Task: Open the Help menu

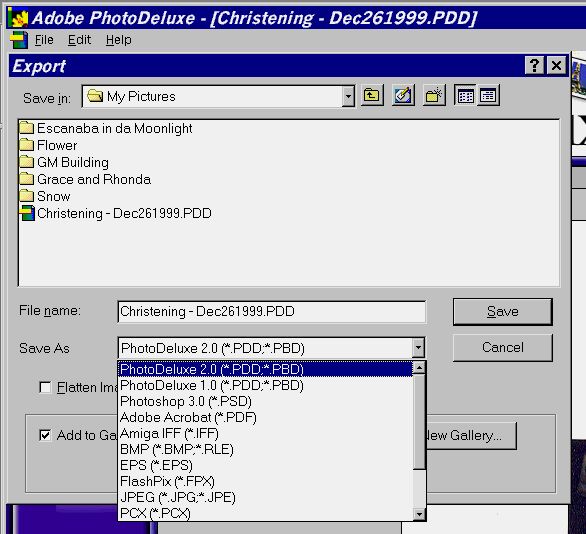Action: pyautogui.click(x=118, y=40)
